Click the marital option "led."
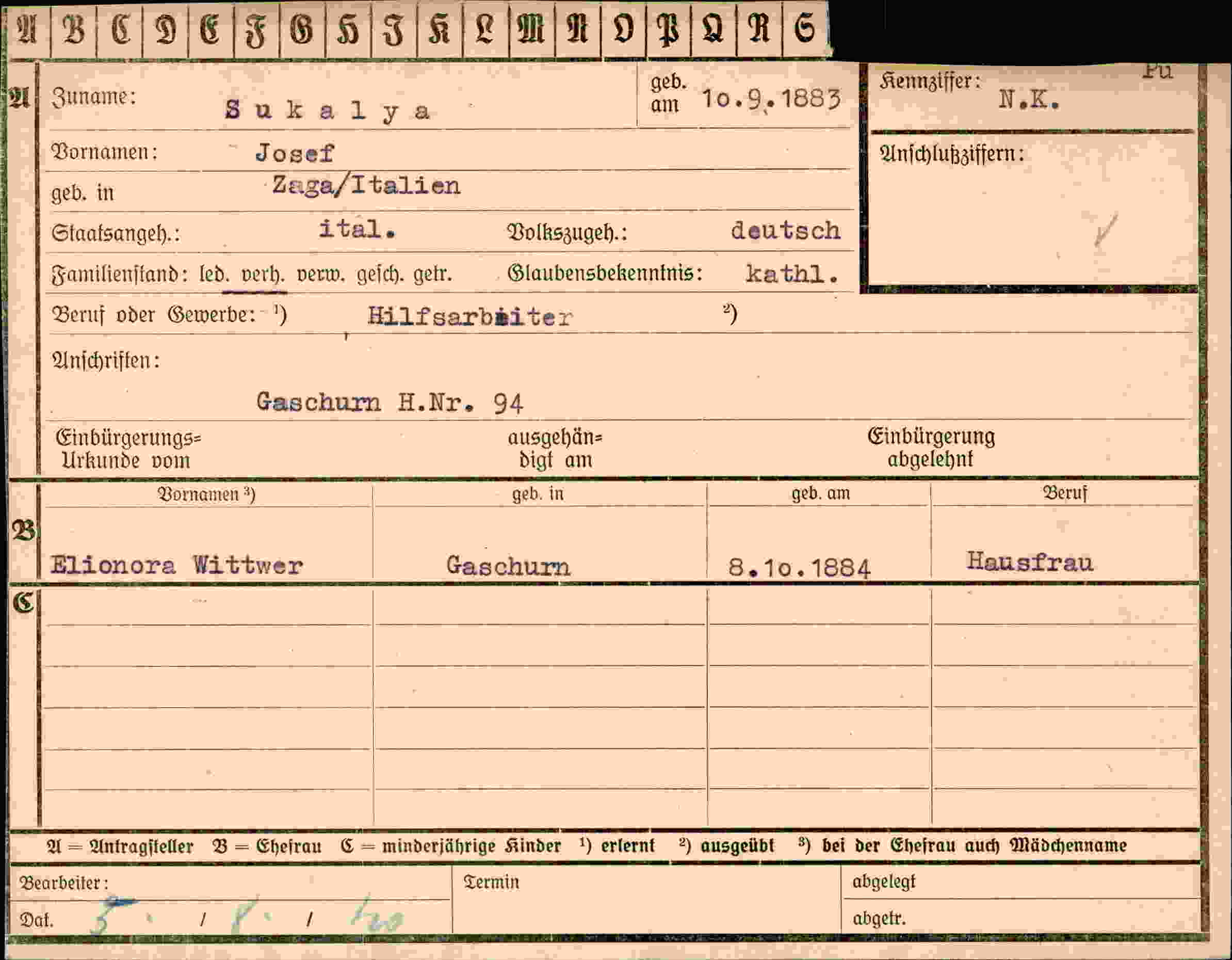This screenshot has height=960, width=1232. pos(214,274)
